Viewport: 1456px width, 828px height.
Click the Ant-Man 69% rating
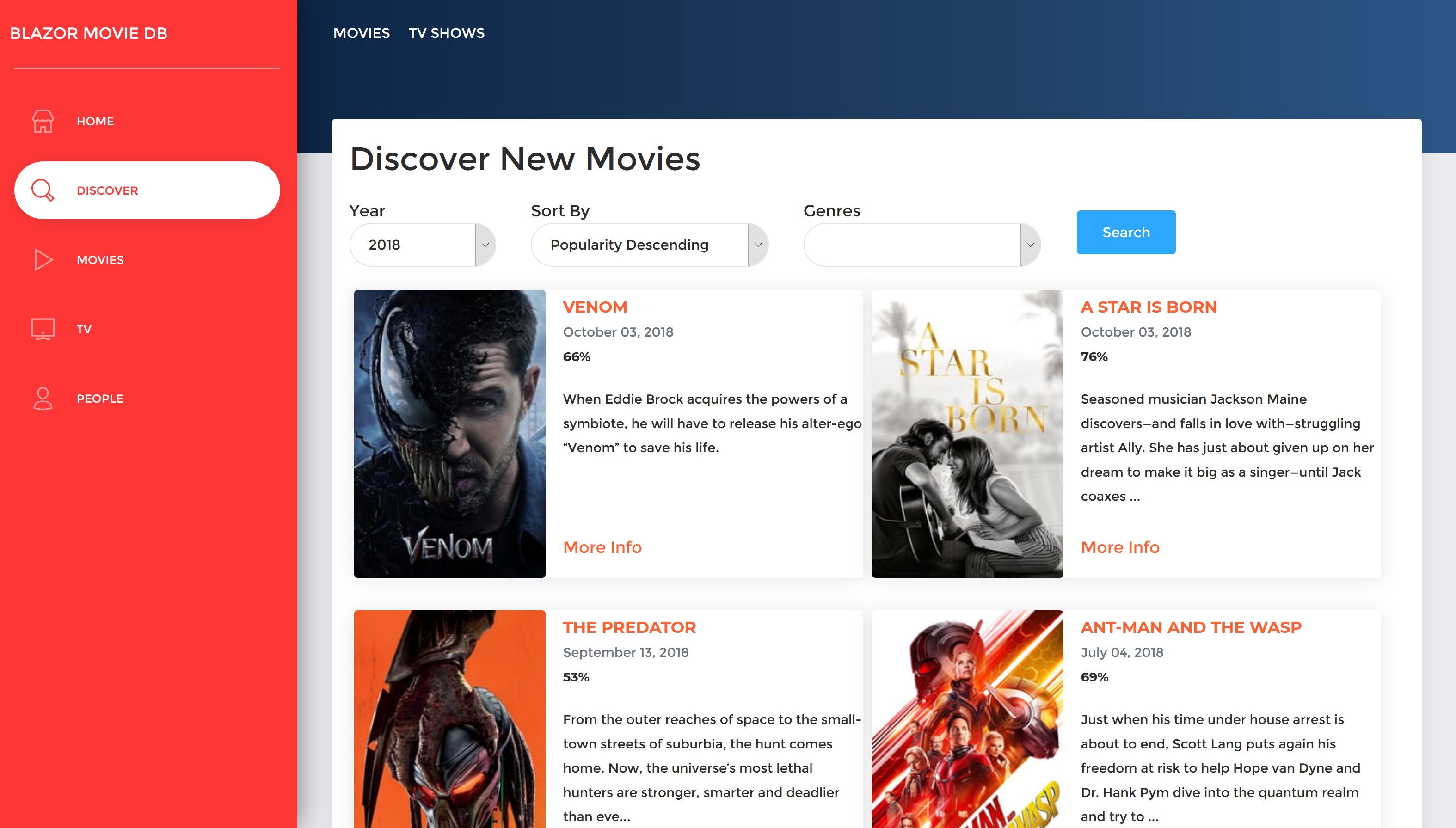[1095, 677]
